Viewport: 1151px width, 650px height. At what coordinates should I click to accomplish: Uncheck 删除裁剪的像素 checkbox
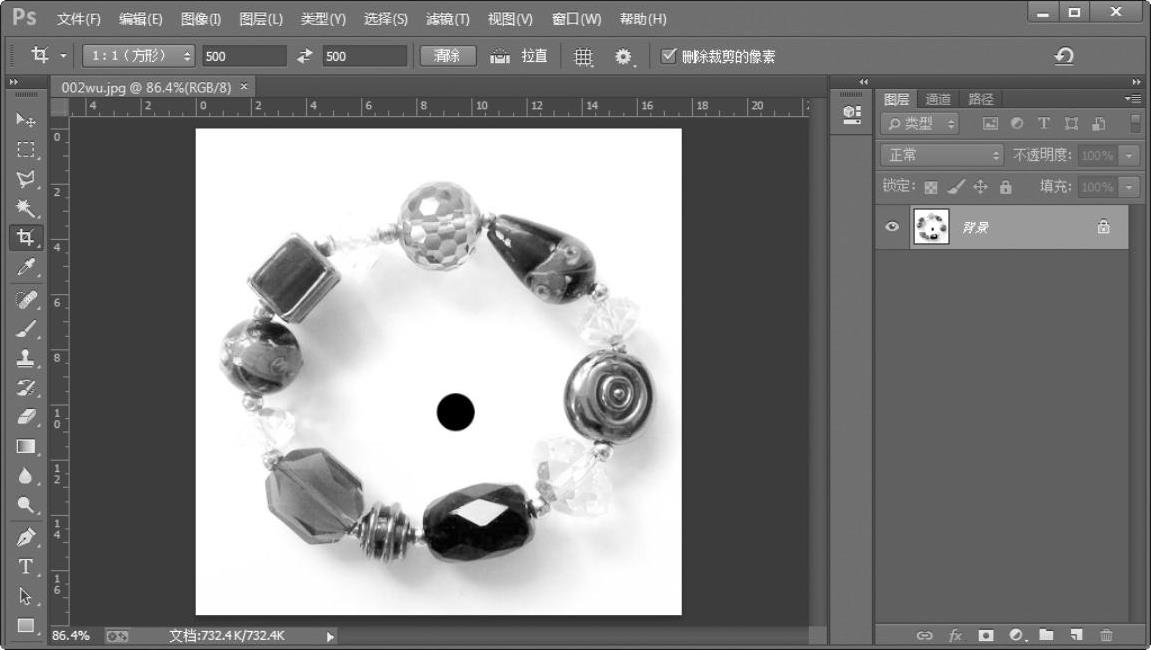[x=669, y=57]
